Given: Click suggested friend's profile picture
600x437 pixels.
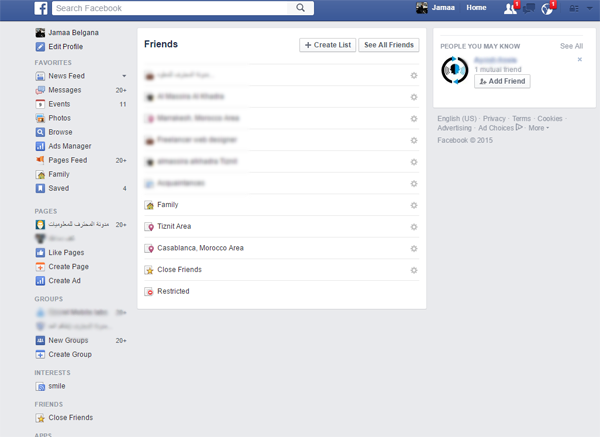Looking at the screenshot, I should 455,70.
